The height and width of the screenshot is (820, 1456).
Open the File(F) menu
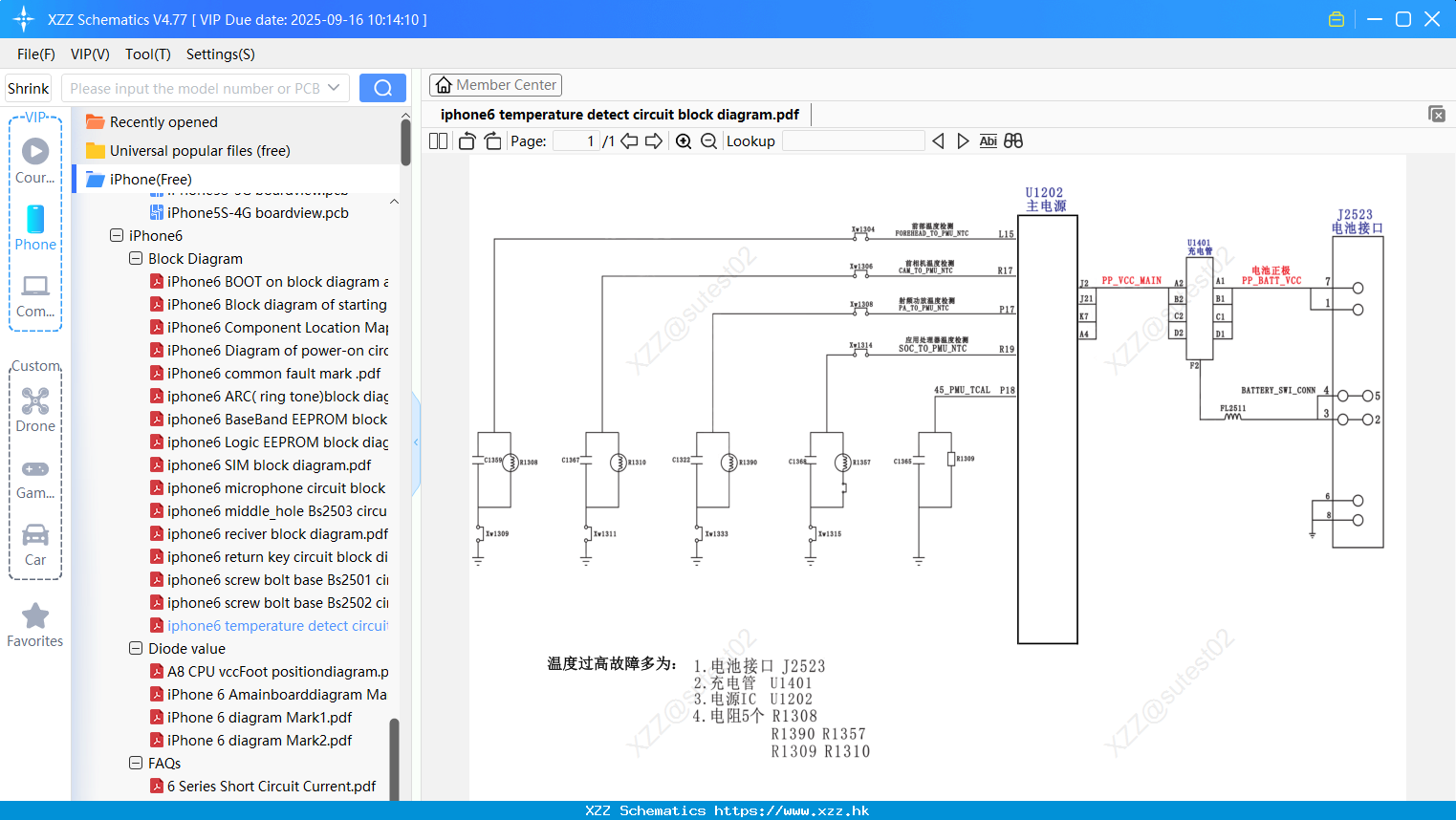[36, 54]
